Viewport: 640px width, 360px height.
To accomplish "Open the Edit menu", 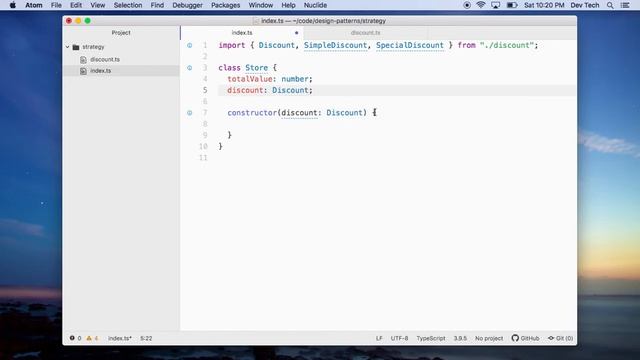I will (76, 5).
